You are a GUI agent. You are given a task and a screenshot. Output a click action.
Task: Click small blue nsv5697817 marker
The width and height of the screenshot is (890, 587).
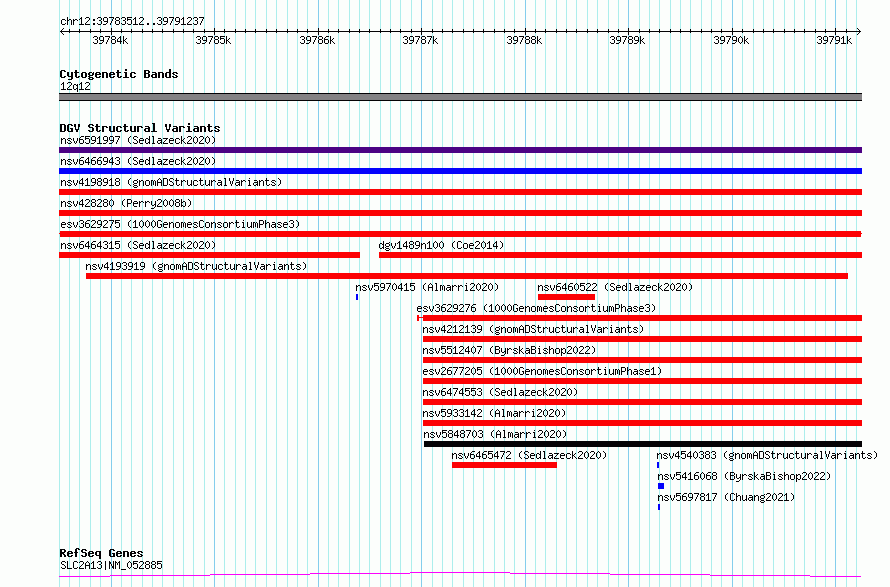pos(659,507)
